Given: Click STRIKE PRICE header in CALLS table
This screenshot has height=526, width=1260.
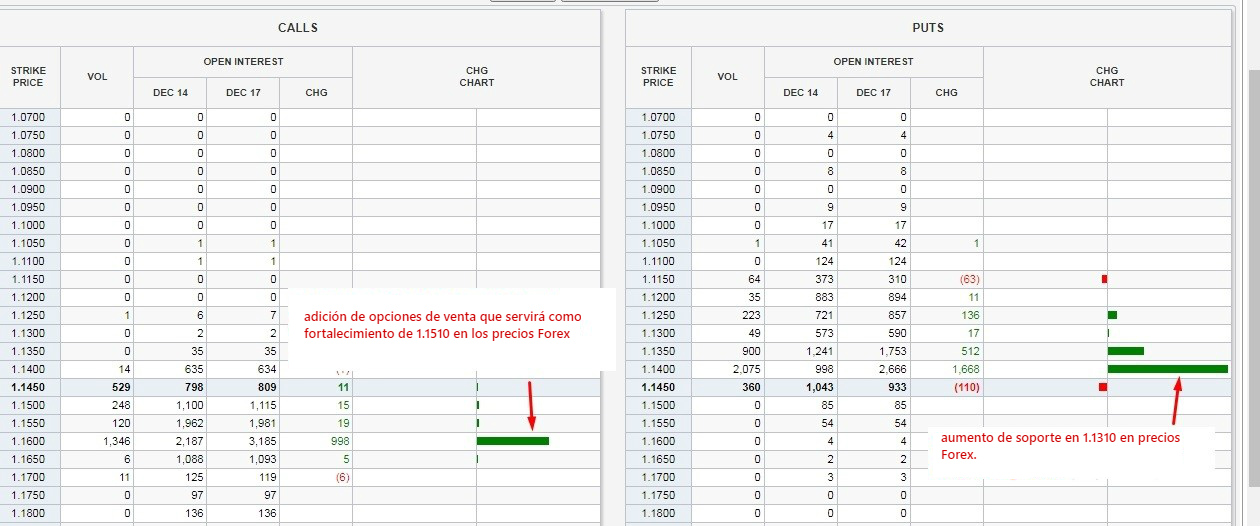Looking at the screenshot, I should pos(29,77).
